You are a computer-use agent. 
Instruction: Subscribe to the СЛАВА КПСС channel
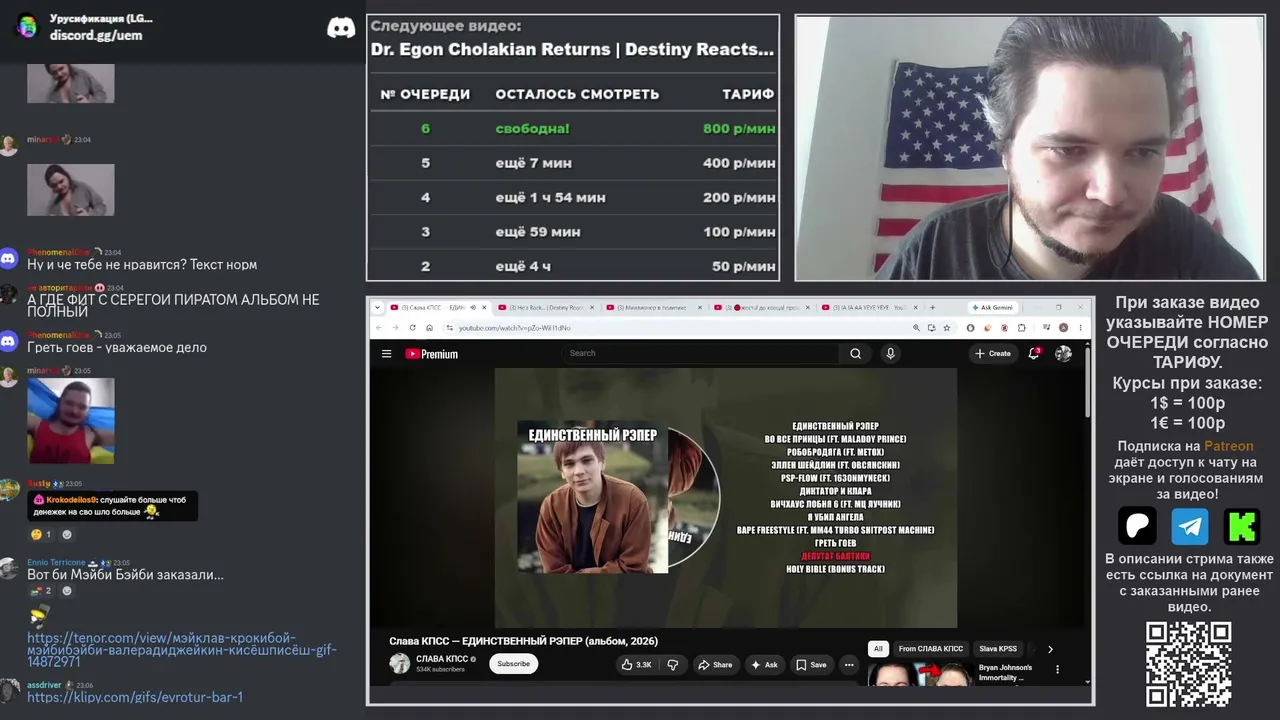coord(513,664)
